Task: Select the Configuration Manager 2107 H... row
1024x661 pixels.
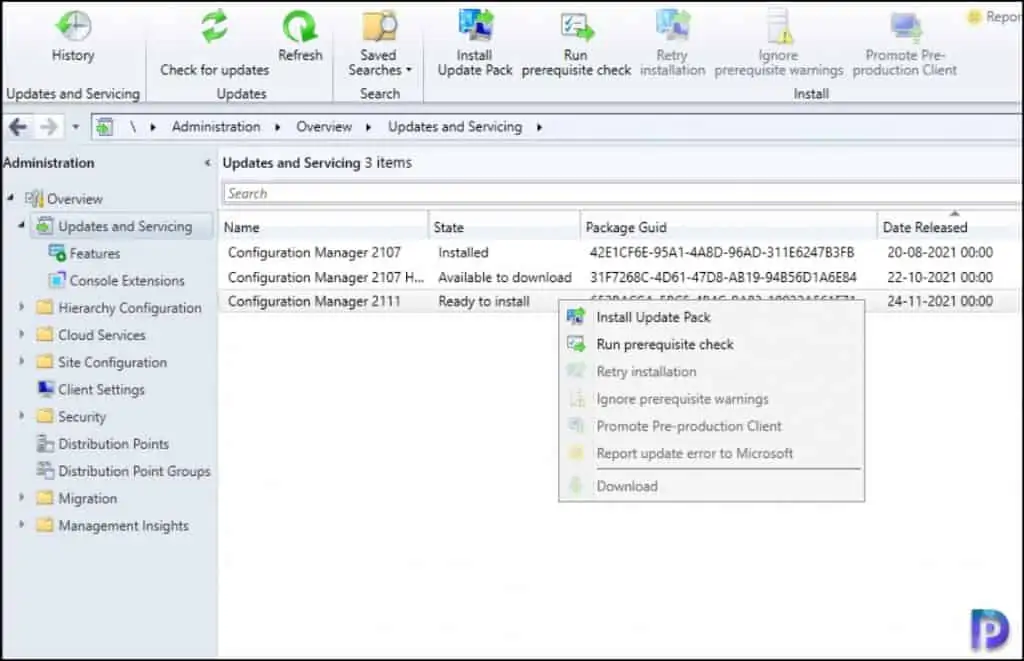Action: coord(620,277)
